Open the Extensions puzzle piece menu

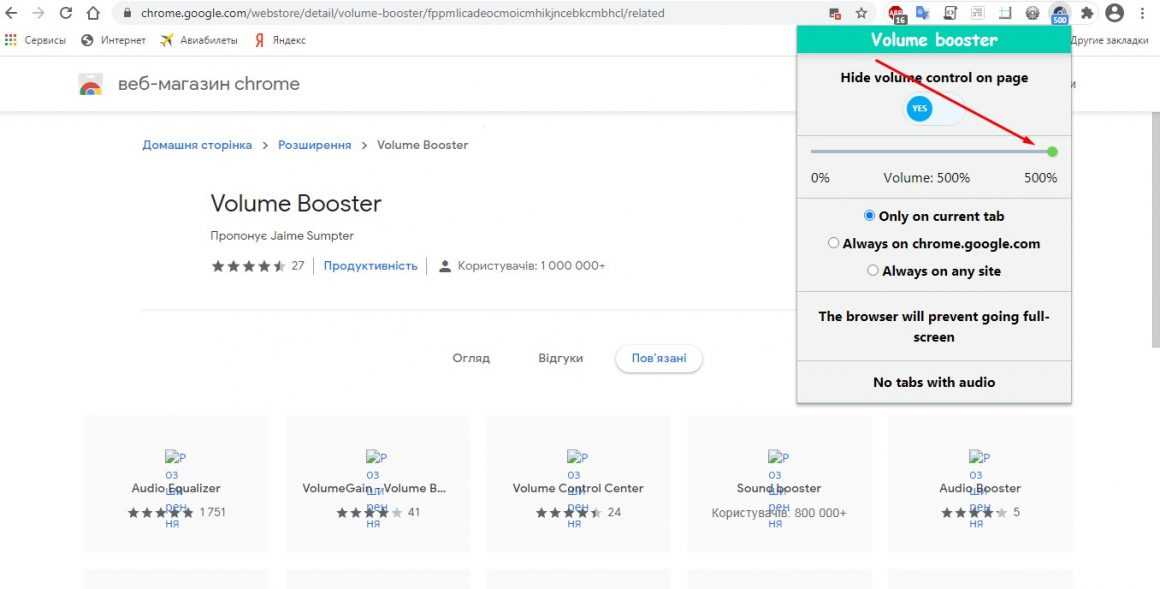tap(1087, 13)
